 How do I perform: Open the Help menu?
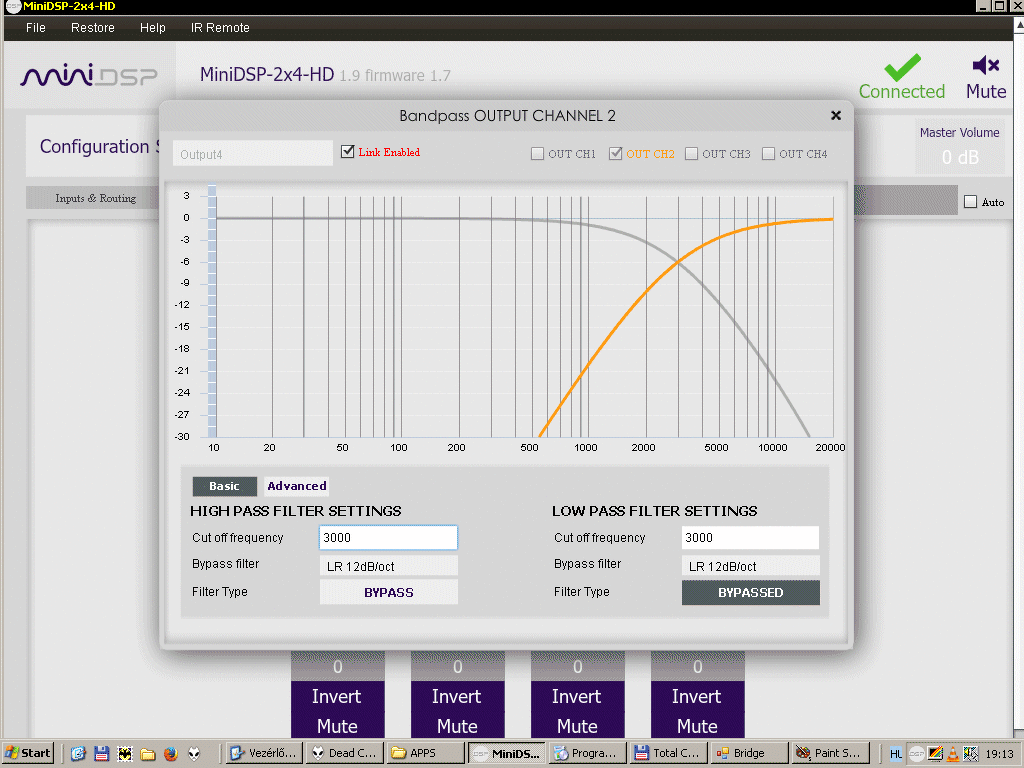point(152,27)
